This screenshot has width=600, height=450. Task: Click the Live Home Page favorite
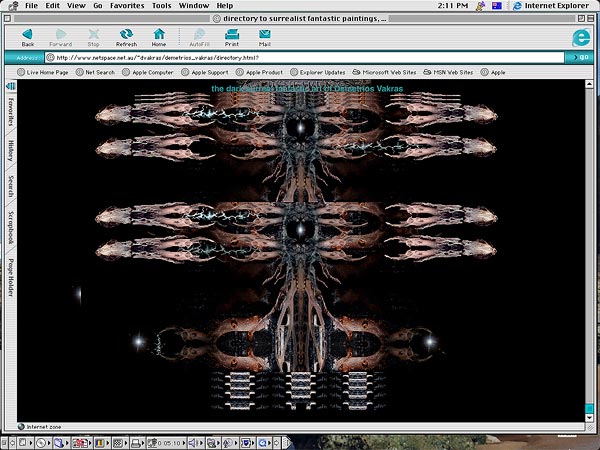pos(43,72)
